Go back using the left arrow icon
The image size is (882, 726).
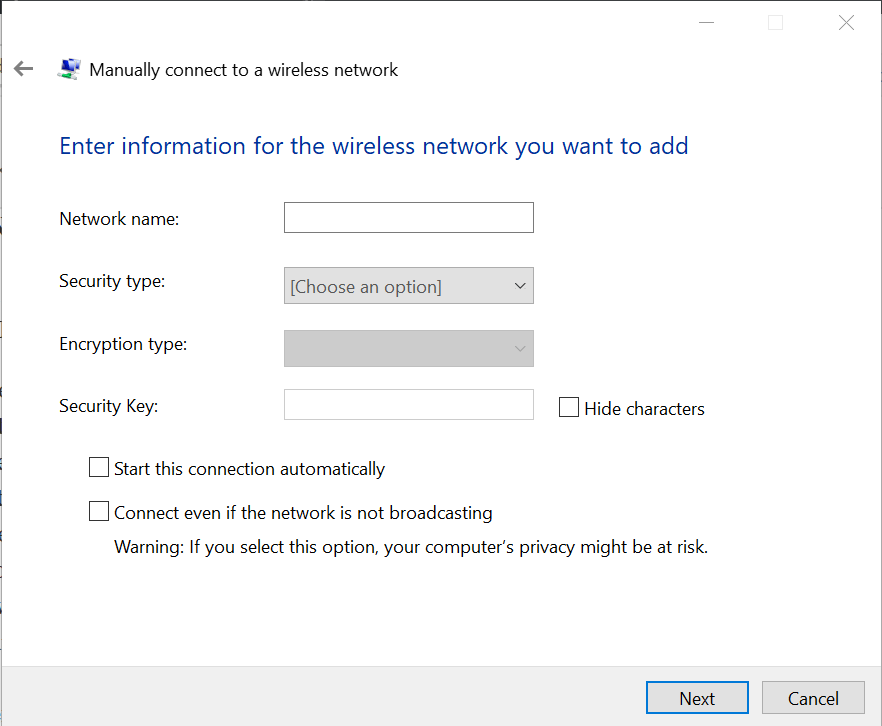coord(24,69)
